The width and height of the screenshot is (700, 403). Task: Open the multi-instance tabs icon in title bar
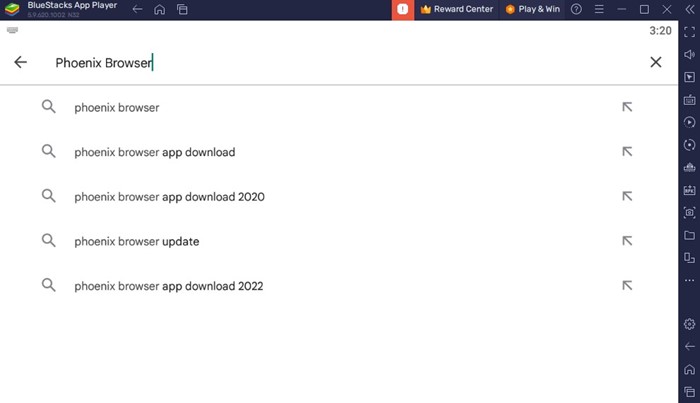(x=182, y=9)
